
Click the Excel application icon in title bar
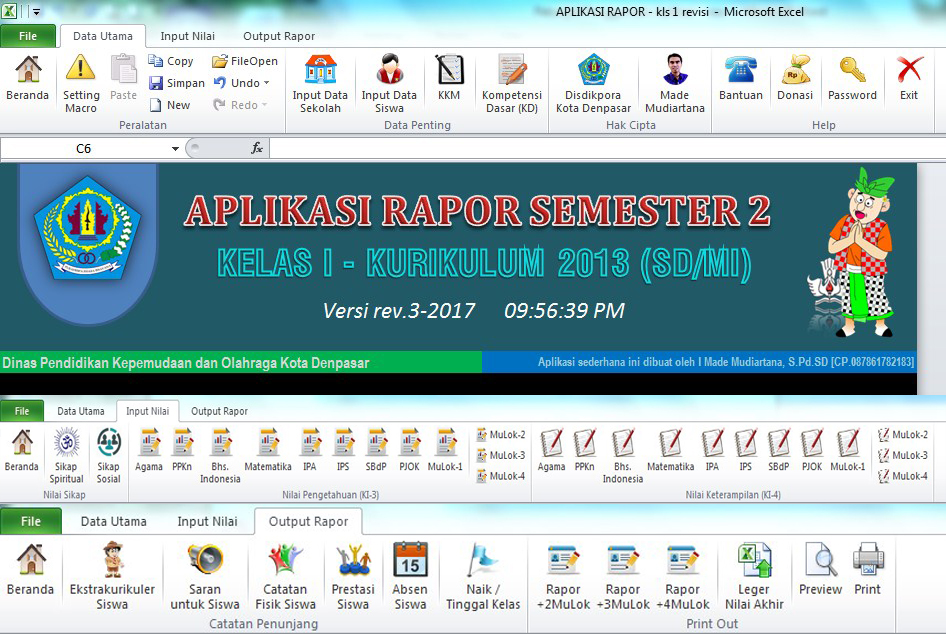[x=8, y=11]
